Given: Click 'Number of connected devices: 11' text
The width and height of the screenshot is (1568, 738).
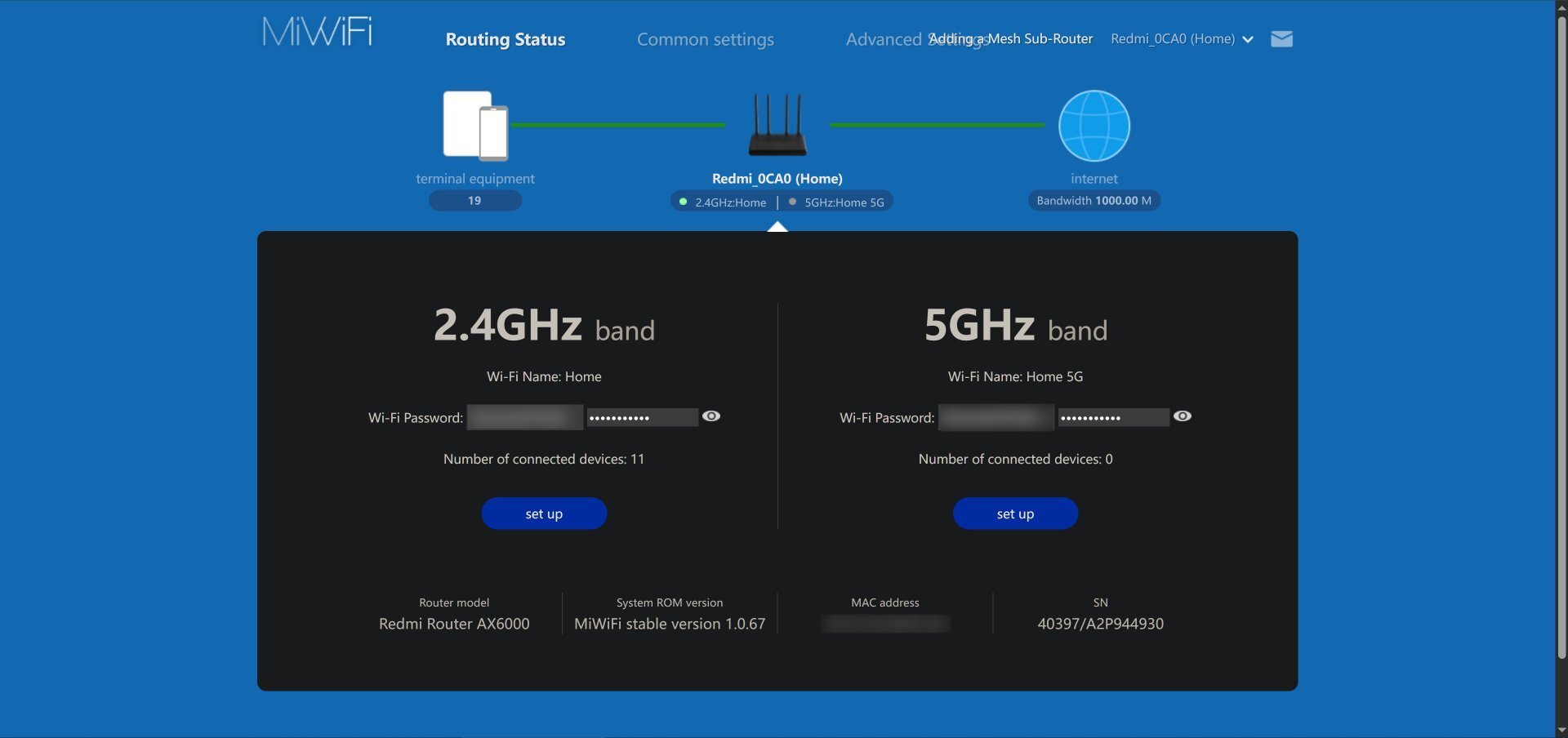Looking at the screenshot, I should [x=544, y=459].
